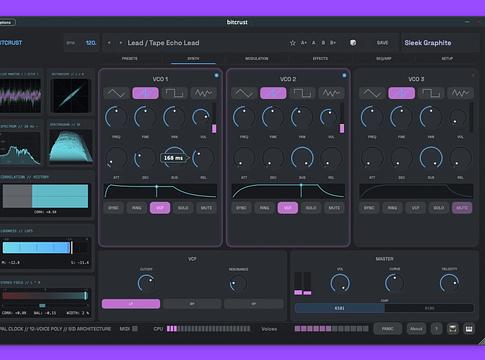Select compare slot A+
Image resolution: width=485 pixels, height=360 pixels.
pos(304,43)
